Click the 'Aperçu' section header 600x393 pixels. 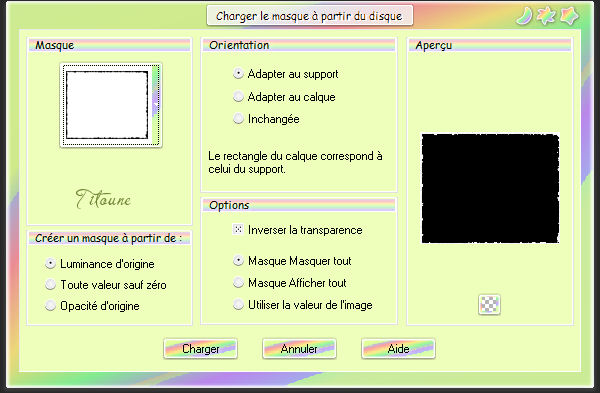pos(434,46)
